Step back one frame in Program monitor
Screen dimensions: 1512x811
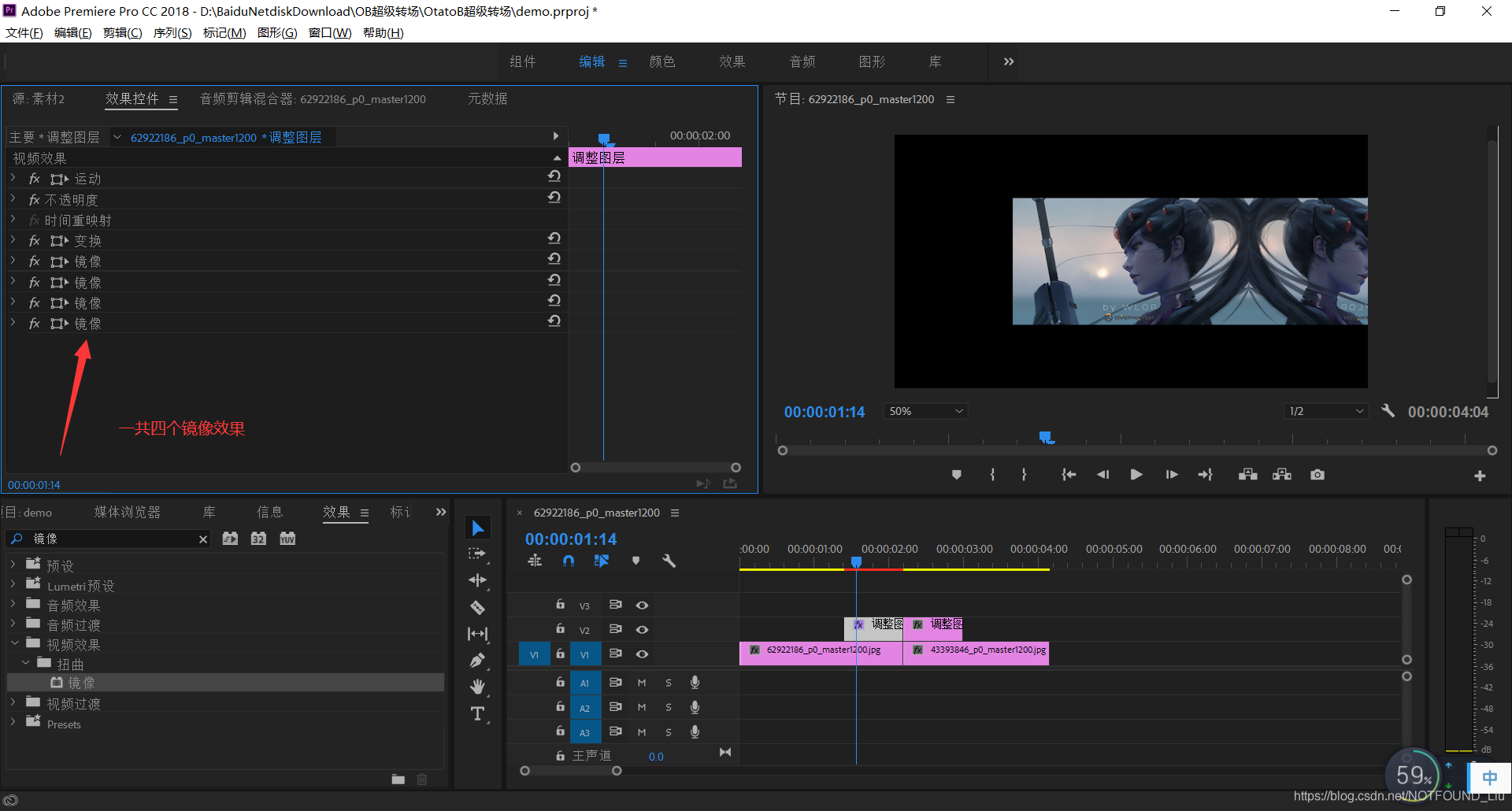(x=1102, y=475)
